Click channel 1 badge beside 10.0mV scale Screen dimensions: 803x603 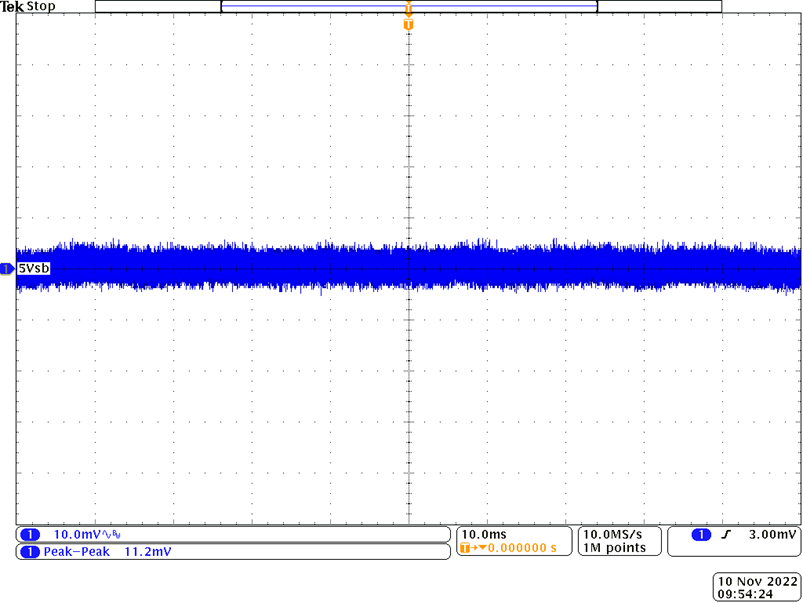[x=31, y=535]
